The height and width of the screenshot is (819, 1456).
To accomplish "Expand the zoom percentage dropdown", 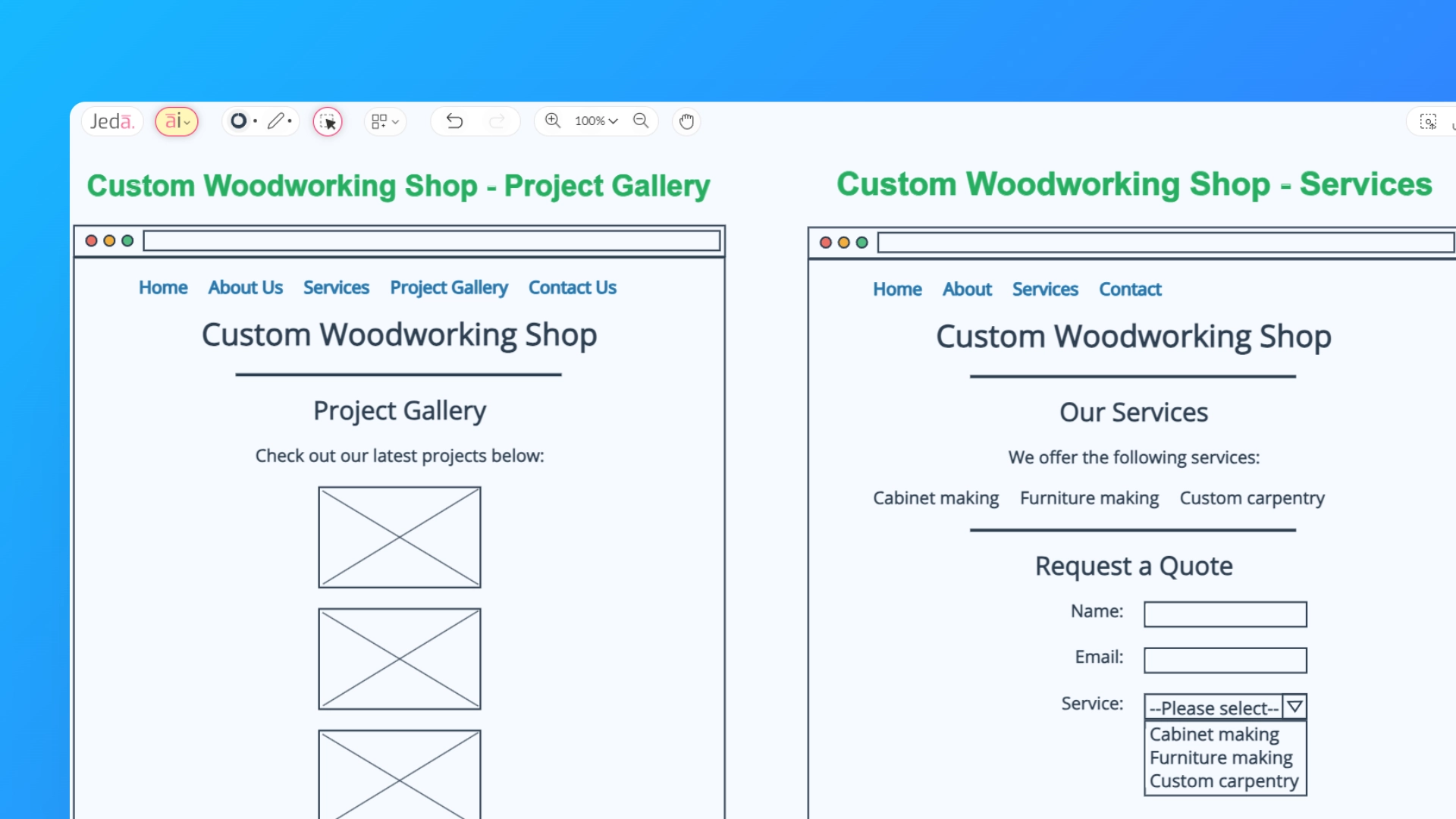I will tap(596, 121).
